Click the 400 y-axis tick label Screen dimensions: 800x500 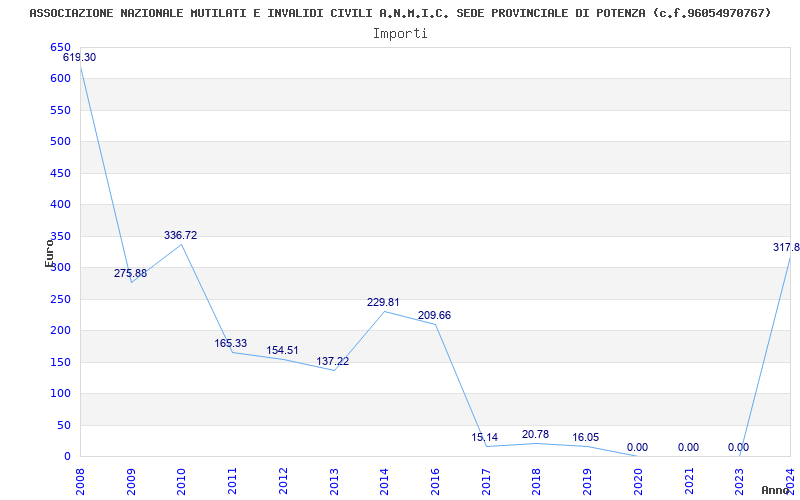point(60,205)
